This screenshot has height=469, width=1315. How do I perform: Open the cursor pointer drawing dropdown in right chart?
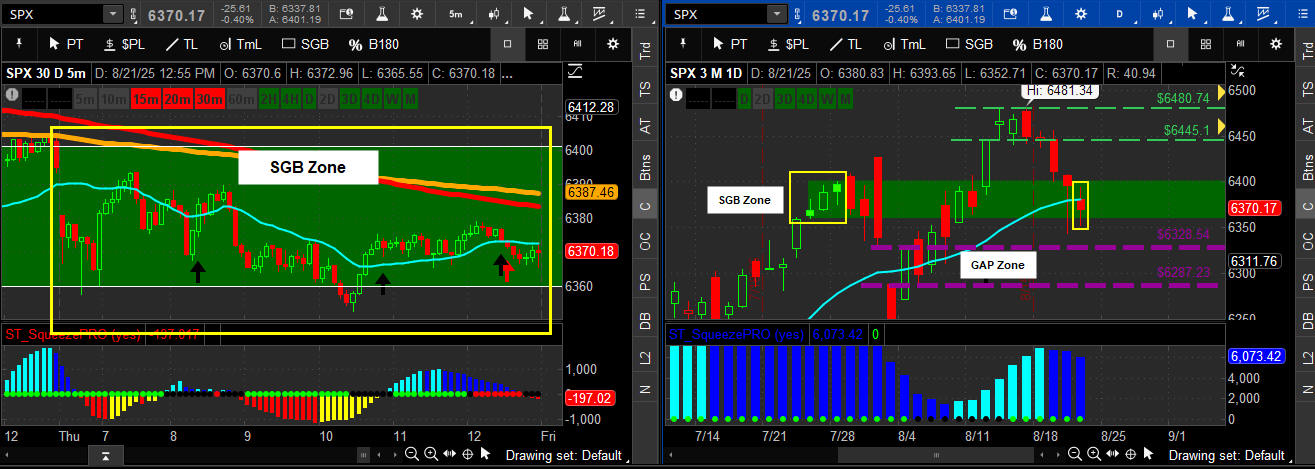point(1193,14)
